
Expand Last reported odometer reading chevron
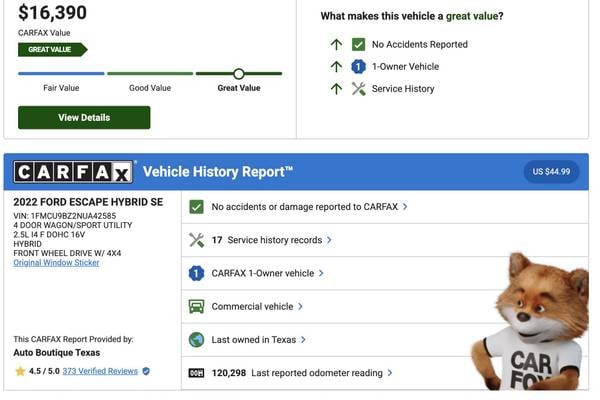390,373
